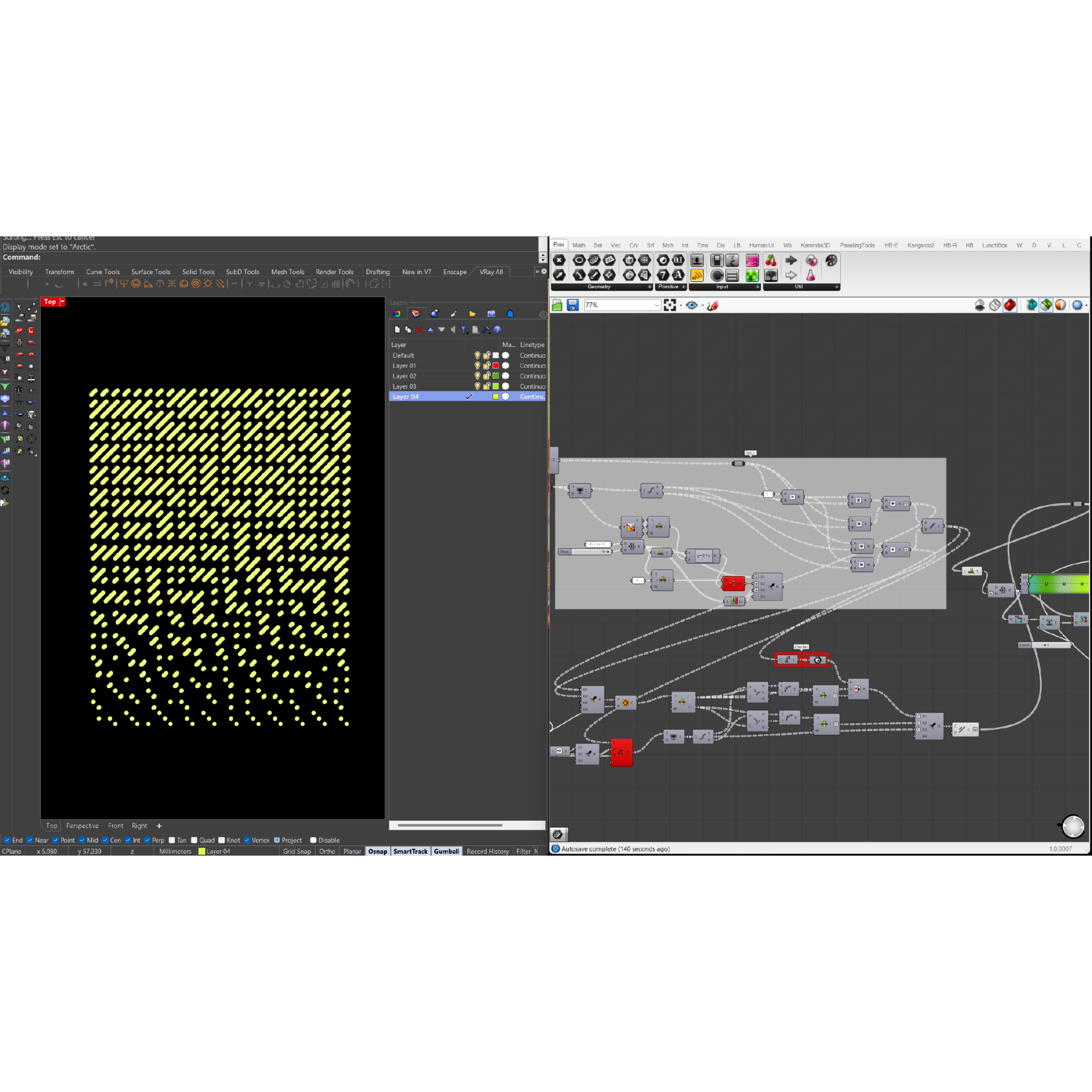Screen dimensions: 1092x1092
Task: Expand the Geometry panel in the ribbon
Action: coord(650,287)
